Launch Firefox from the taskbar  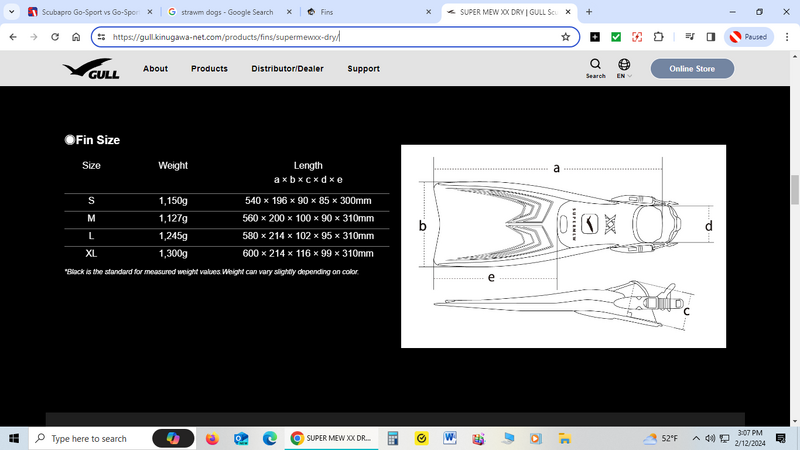coord(212,438)
